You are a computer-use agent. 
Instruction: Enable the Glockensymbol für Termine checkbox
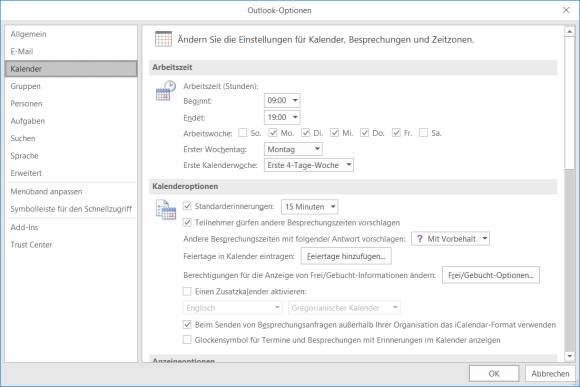187,340
